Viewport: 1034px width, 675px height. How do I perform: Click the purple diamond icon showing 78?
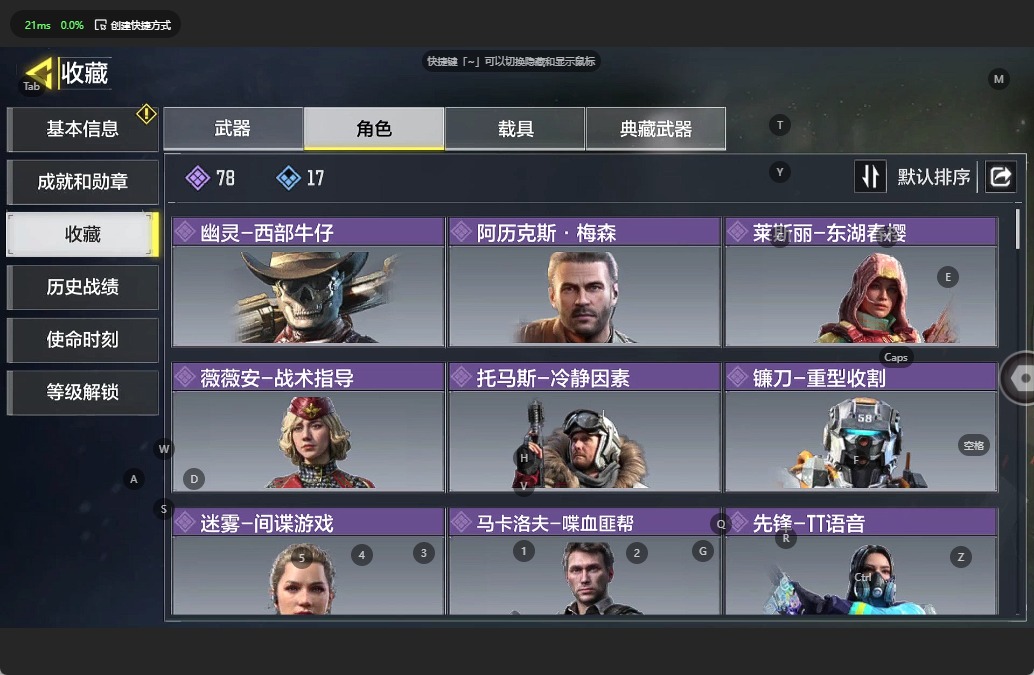(x=197, y=178)
